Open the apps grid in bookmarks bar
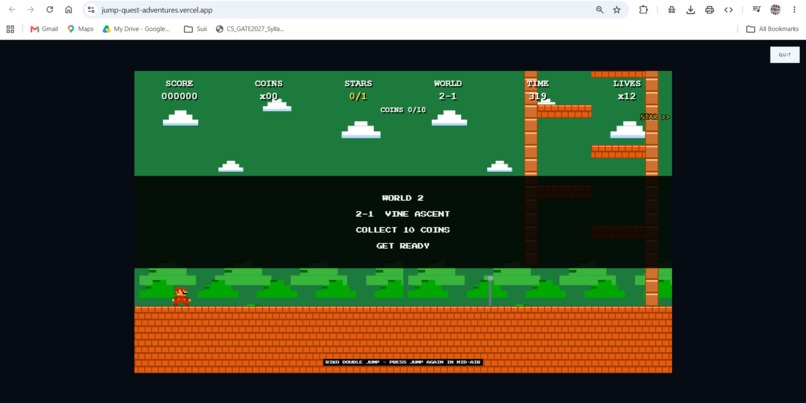 click(10, 29)
